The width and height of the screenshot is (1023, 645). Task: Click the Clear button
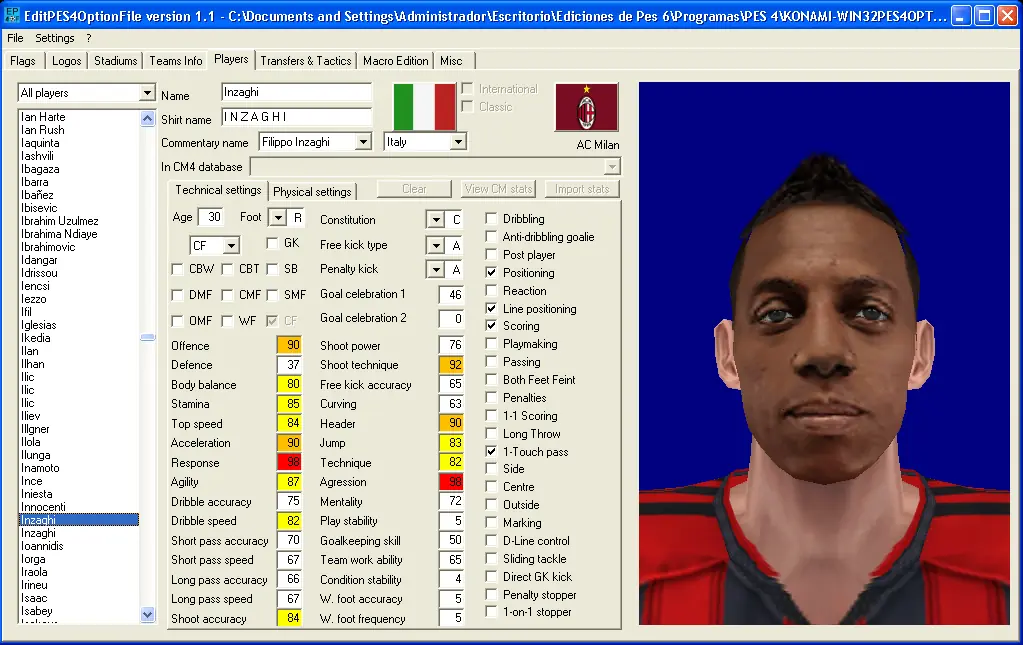[414, 189]
